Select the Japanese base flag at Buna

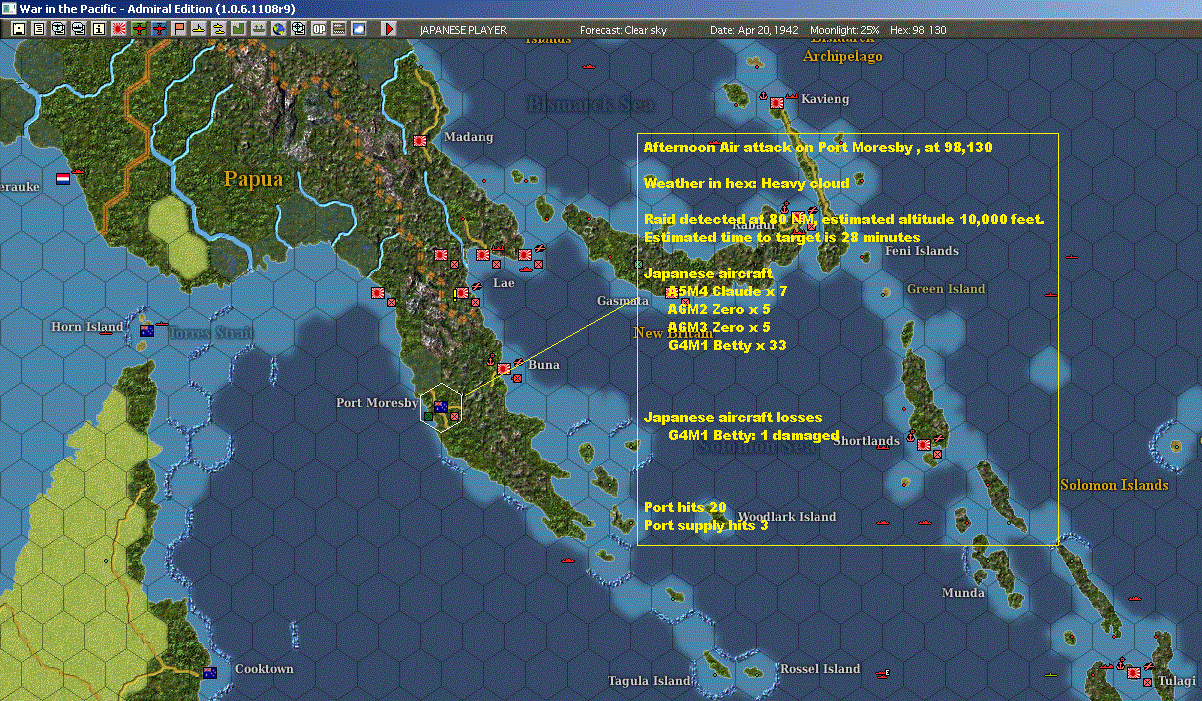(504, 370)
